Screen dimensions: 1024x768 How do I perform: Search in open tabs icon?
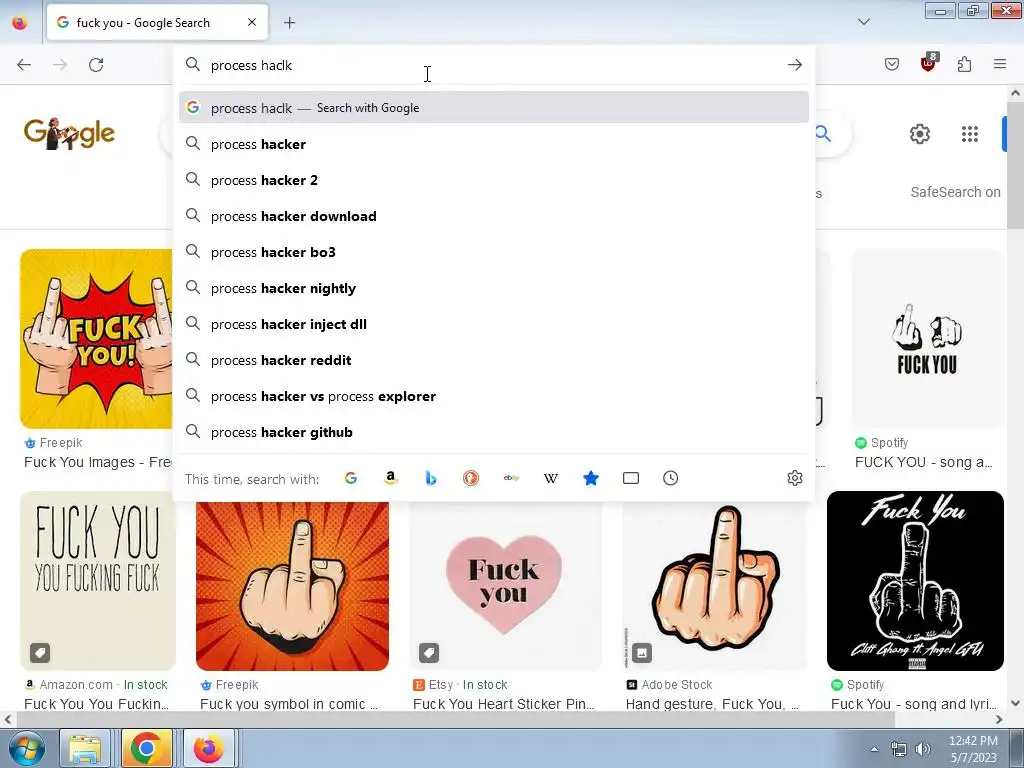[x=631, y=478]
